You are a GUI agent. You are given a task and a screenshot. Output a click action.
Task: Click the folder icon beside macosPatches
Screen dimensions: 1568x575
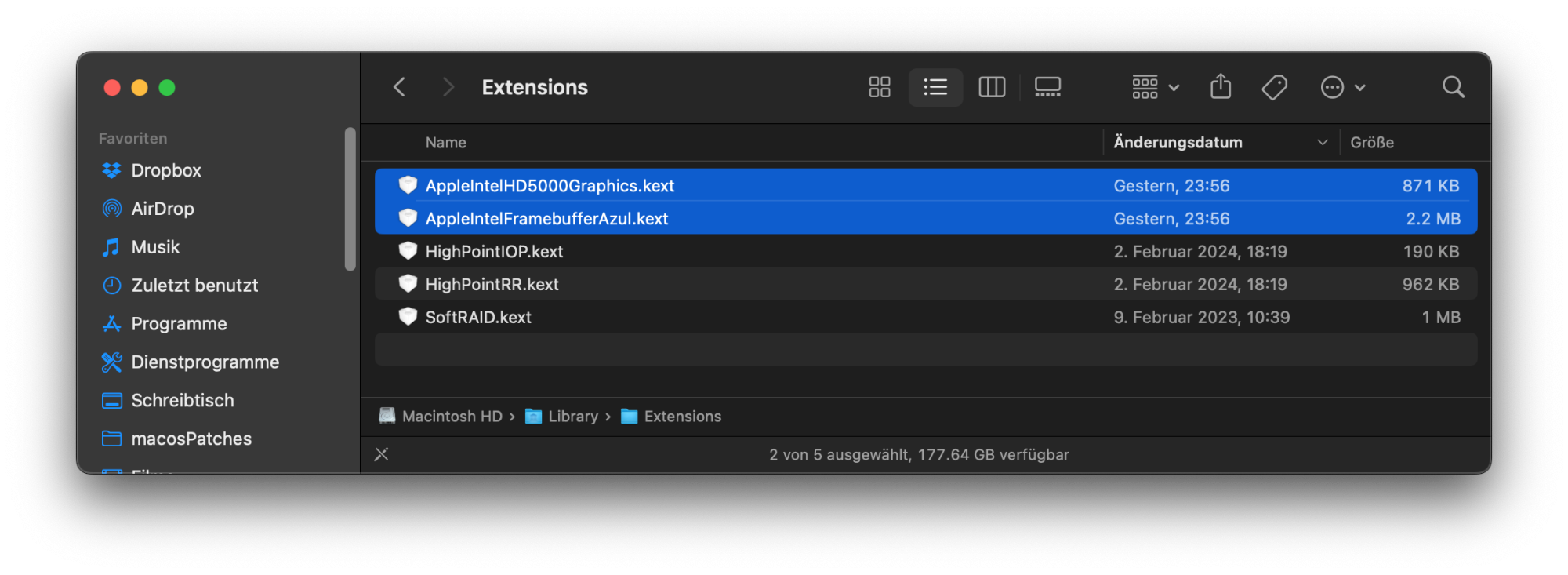click(x=112, y=439)
